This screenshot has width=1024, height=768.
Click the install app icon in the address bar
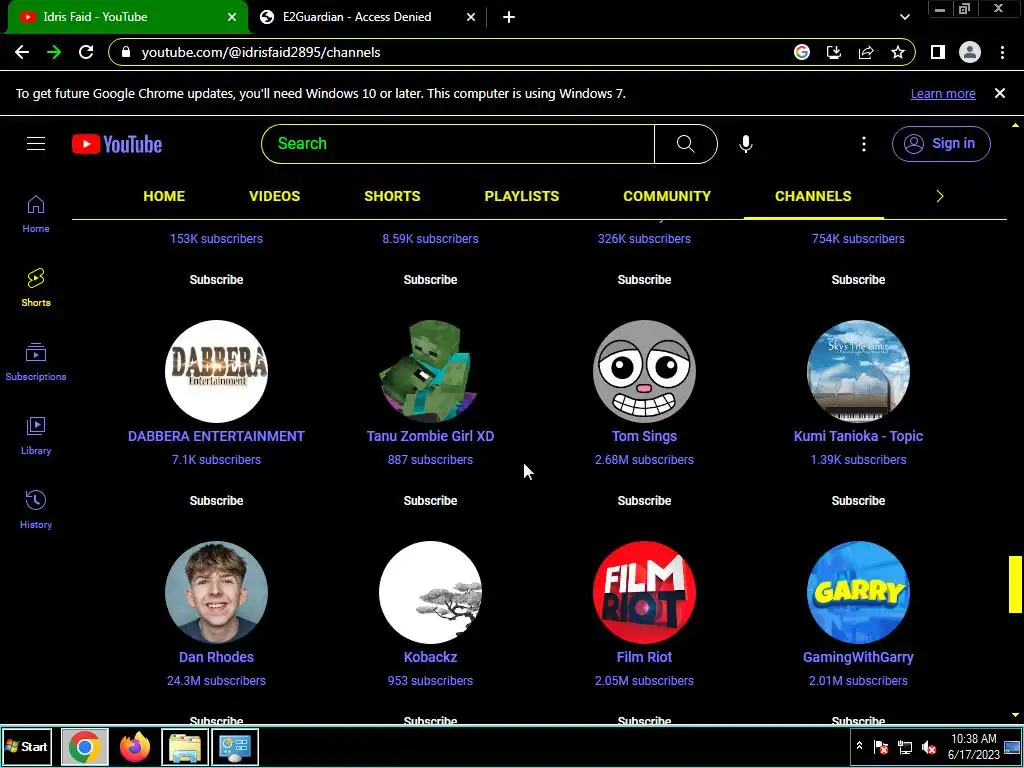click(834, 52)
